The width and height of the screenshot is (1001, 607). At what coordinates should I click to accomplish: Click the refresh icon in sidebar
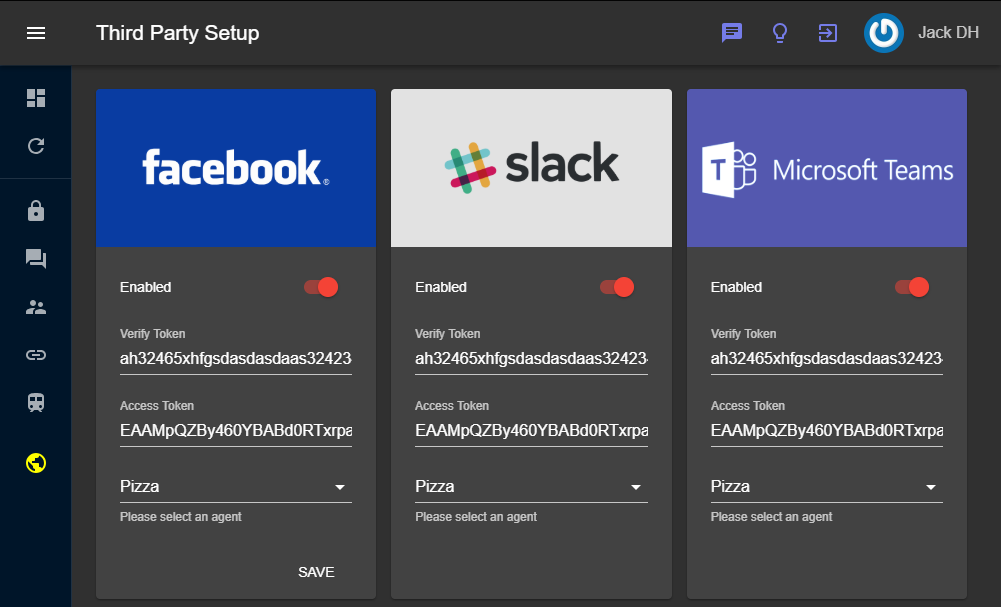pos(36,146)
